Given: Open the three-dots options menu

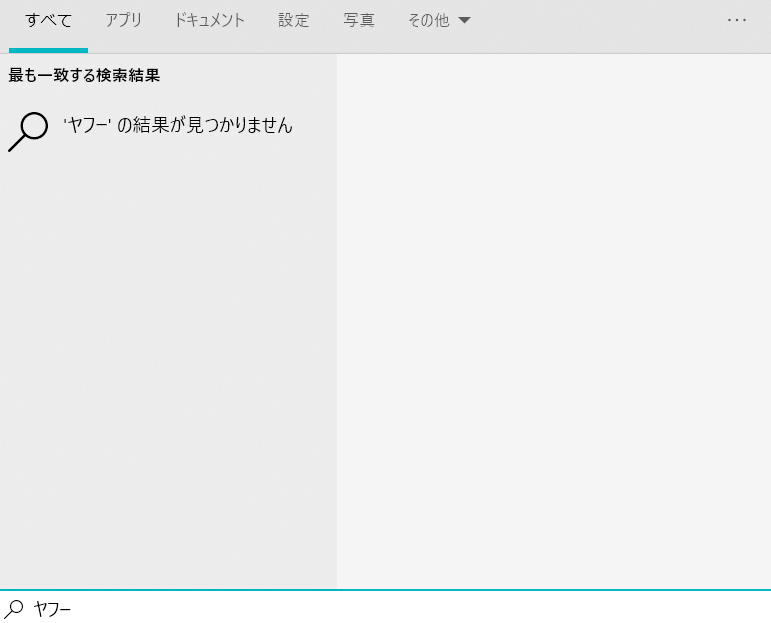Looking at the screenshot, I should 737,20.
